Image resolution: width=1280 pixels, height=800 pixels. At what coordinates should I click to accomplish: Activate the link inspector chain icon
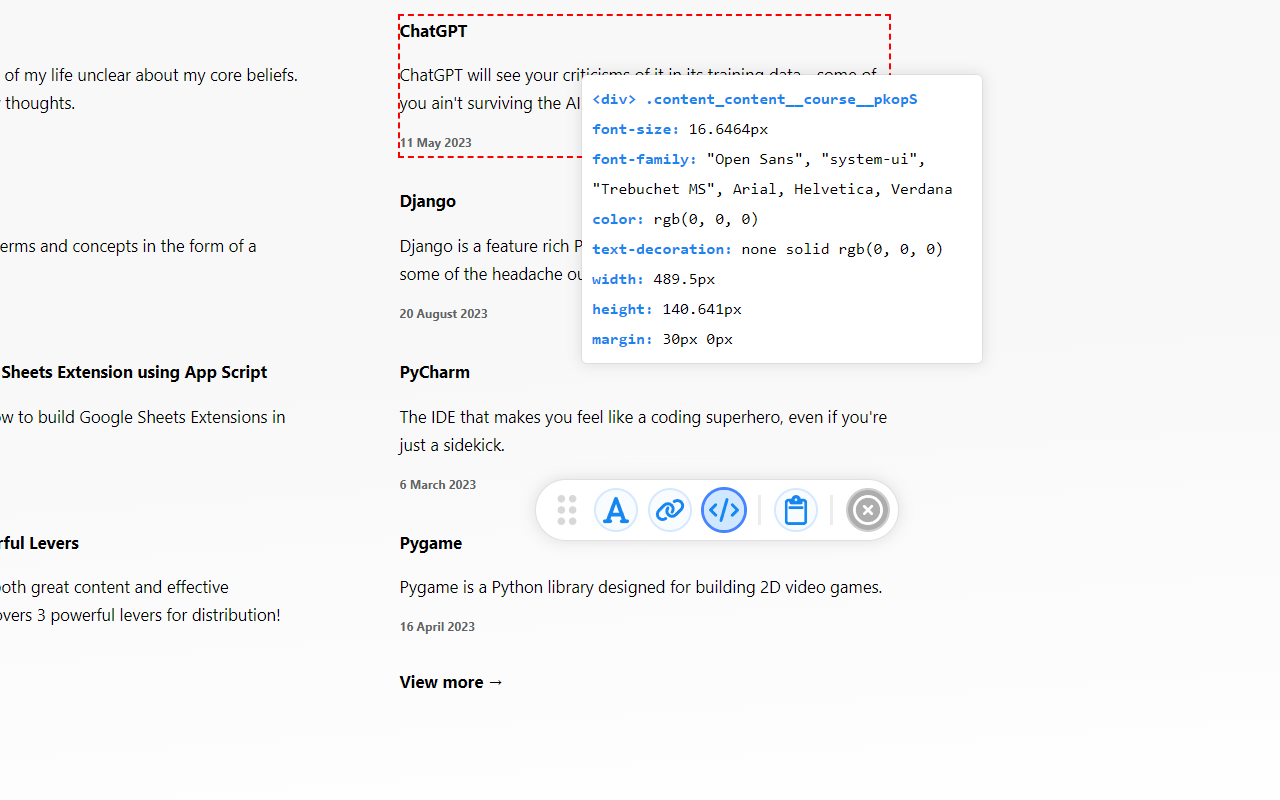coord(670,510)
